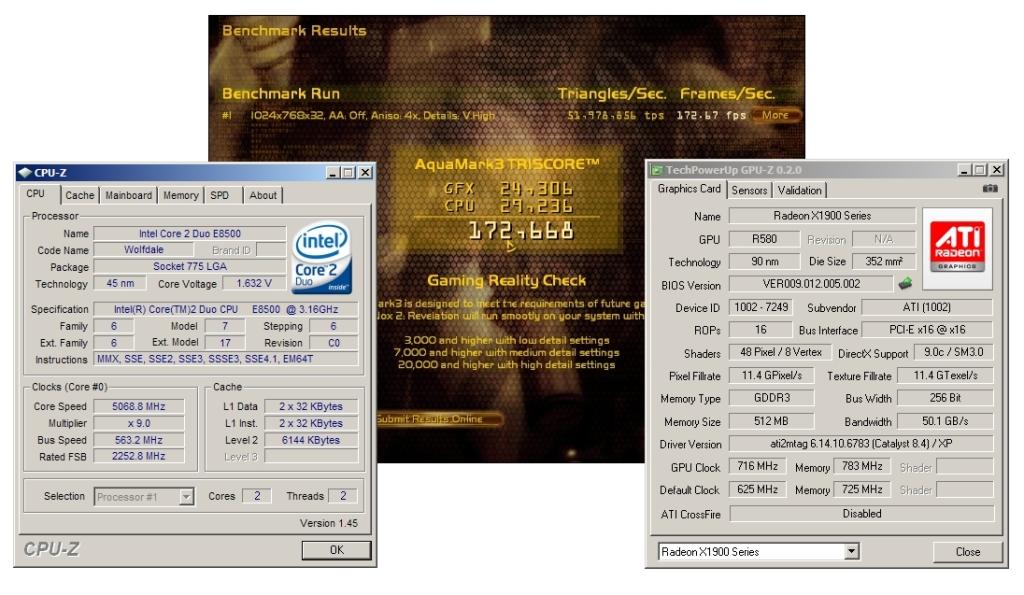
Task: Click the OK button in CPU-Z
Action: click(x=336, y=550)
